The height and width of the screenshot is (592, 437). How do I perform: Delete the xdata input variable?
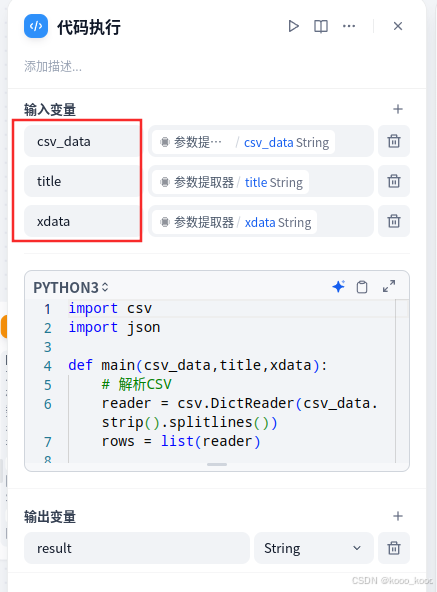click(394, 221)
